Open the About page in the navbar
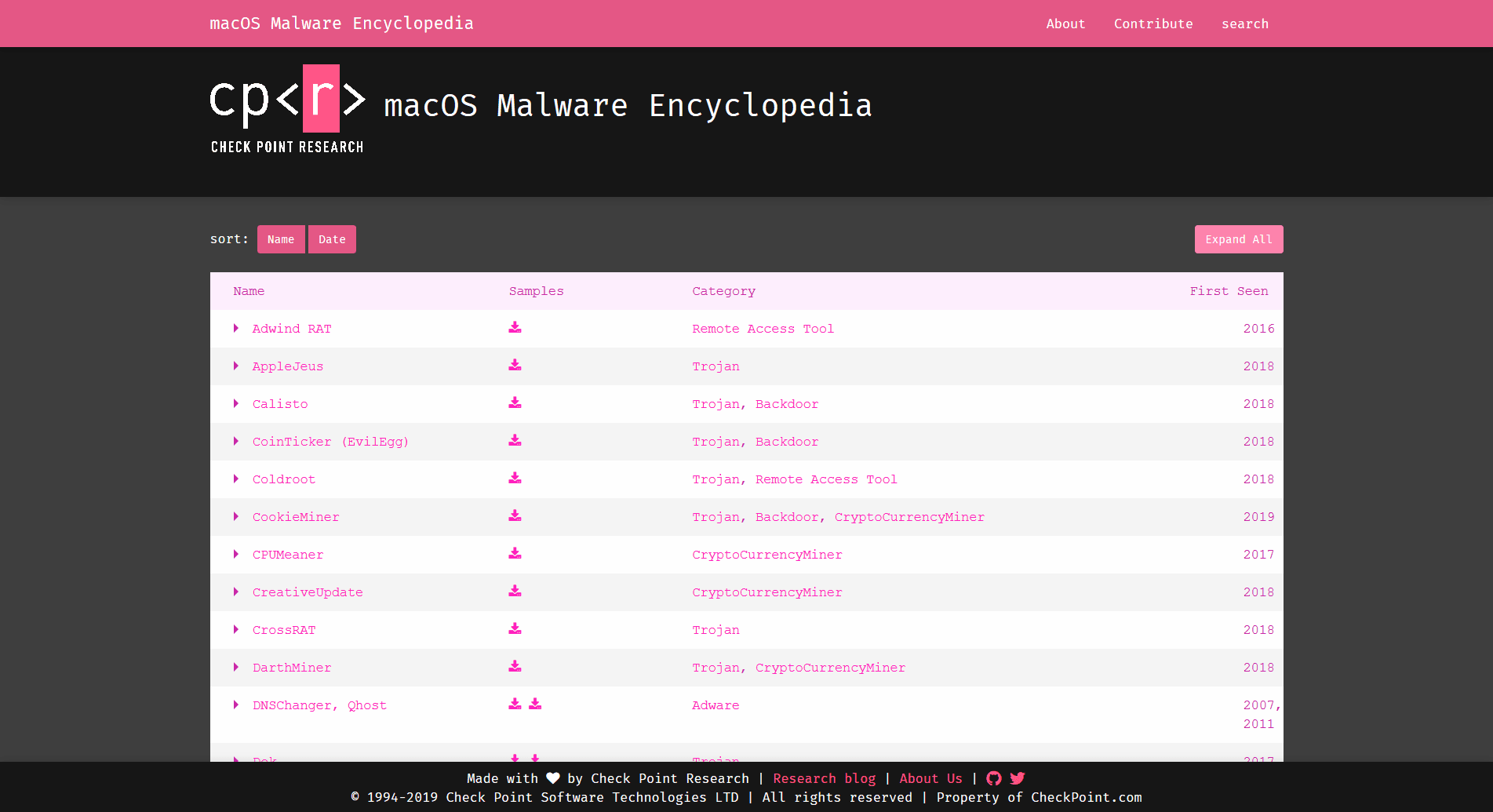The width and height of the screenshot is (1493, 812). [x=1065, y=24]
